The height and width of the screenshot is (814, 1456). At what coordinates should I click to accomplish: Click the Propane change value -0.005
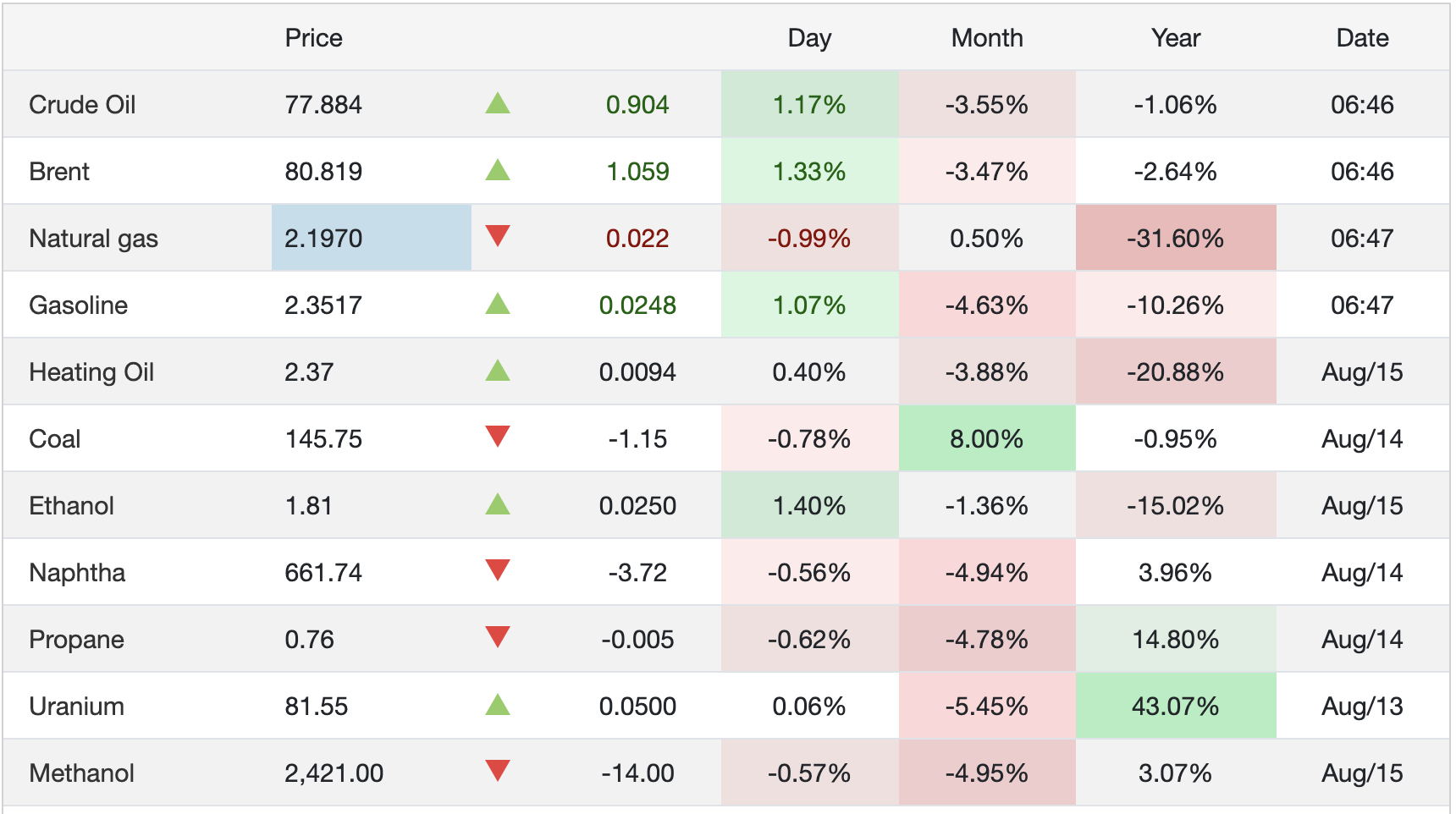click(x=637, y=640)
